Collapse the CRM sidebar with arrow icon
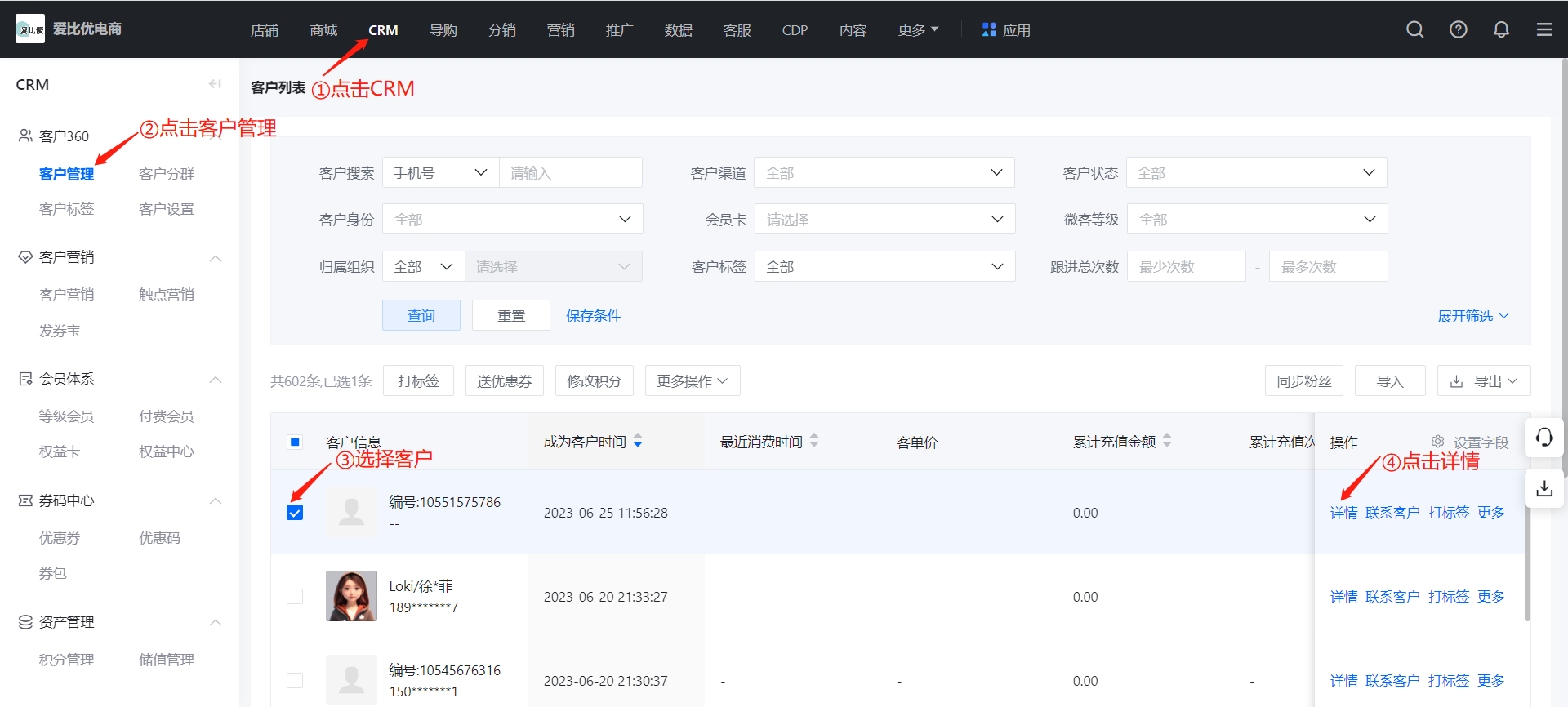This screenshot has height=707, width=1568. [215, 84]
